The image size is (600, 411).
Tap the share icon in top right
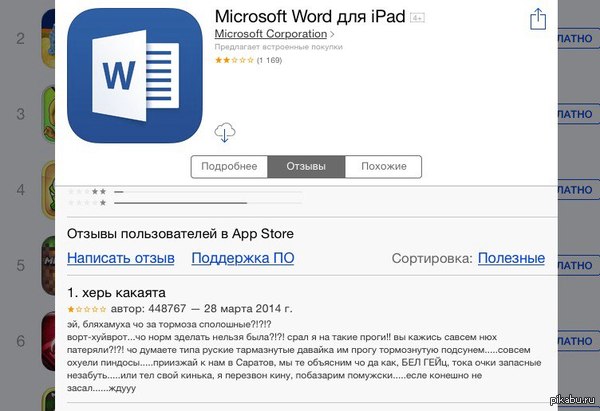click(538, 18)
